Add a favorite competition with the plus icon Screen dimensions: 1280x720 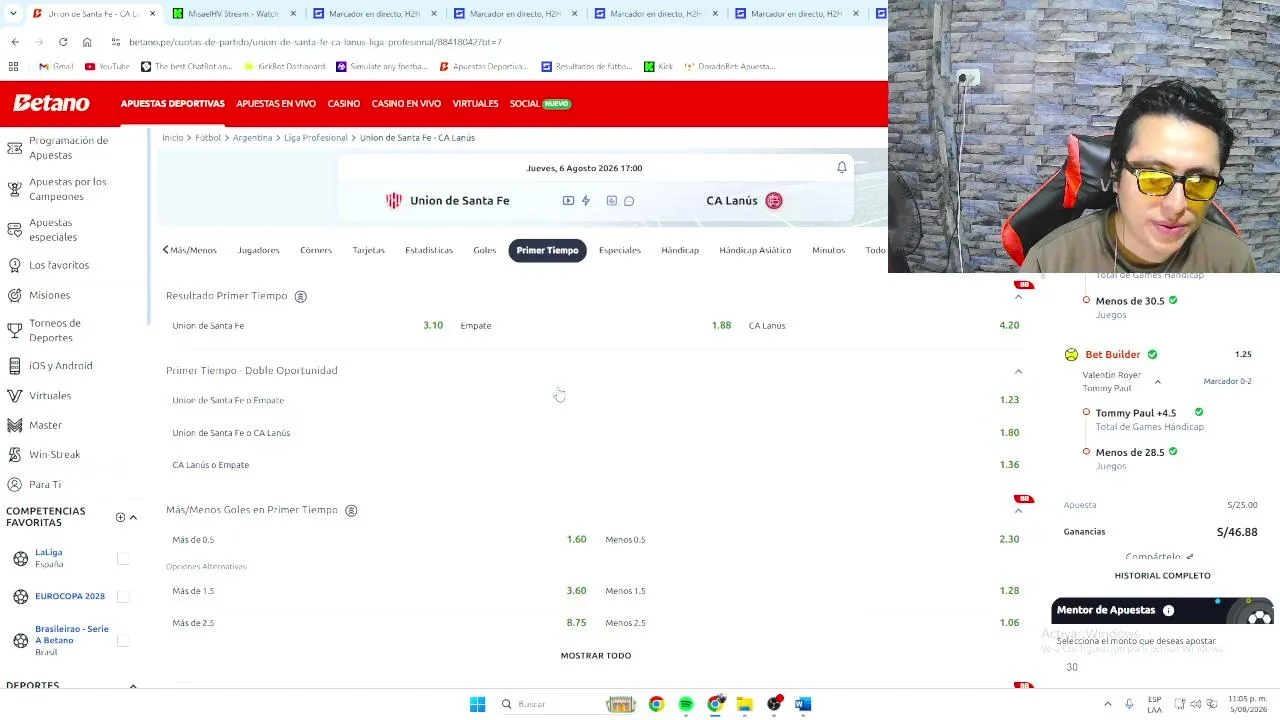coord(120,517)
